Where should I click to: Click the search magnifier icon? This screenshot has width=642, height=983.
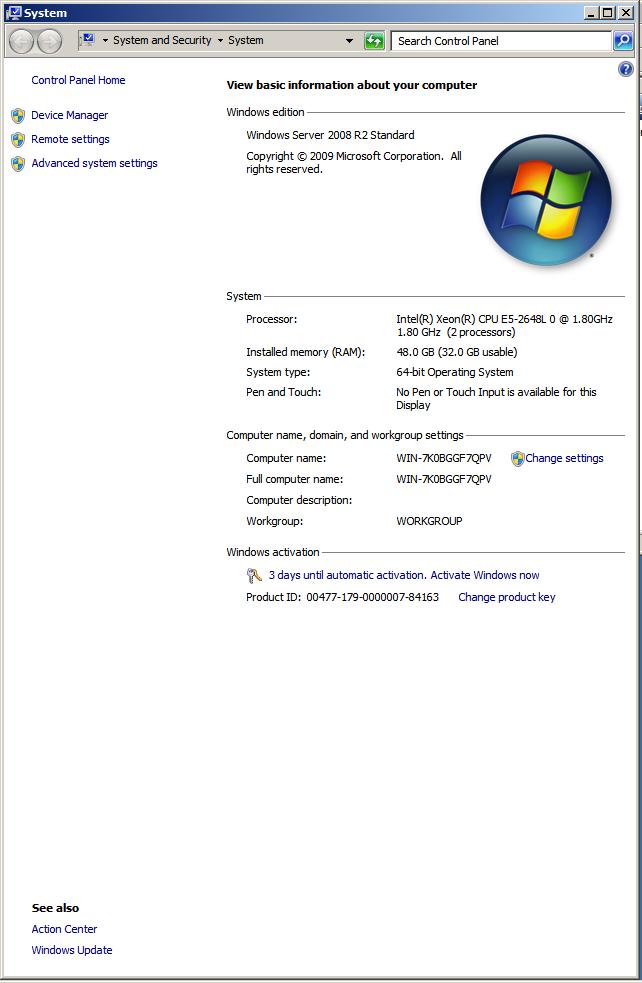click(623, 41)
